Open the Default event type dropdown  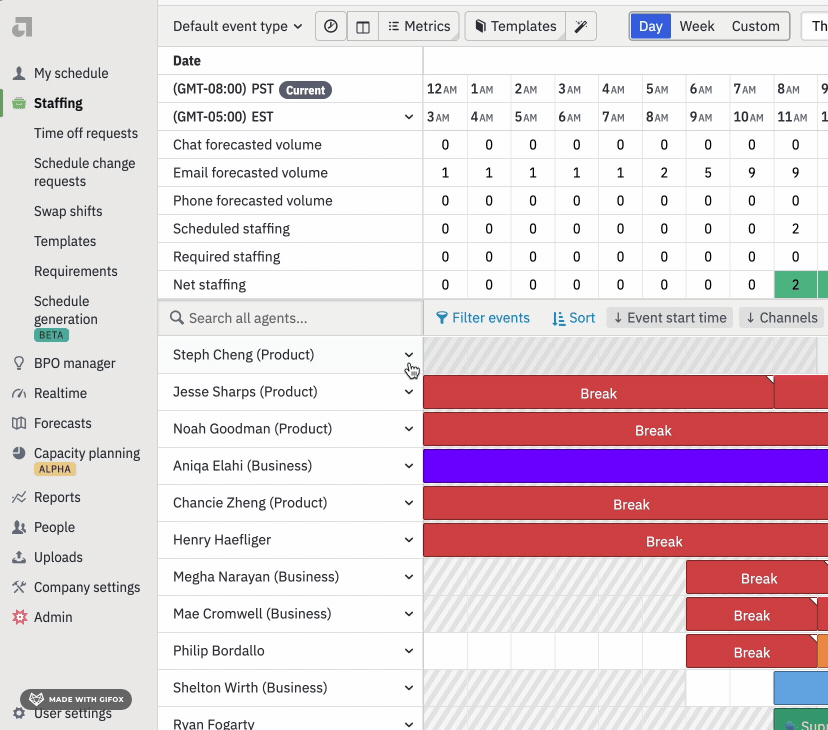click(x=237, y=27)
